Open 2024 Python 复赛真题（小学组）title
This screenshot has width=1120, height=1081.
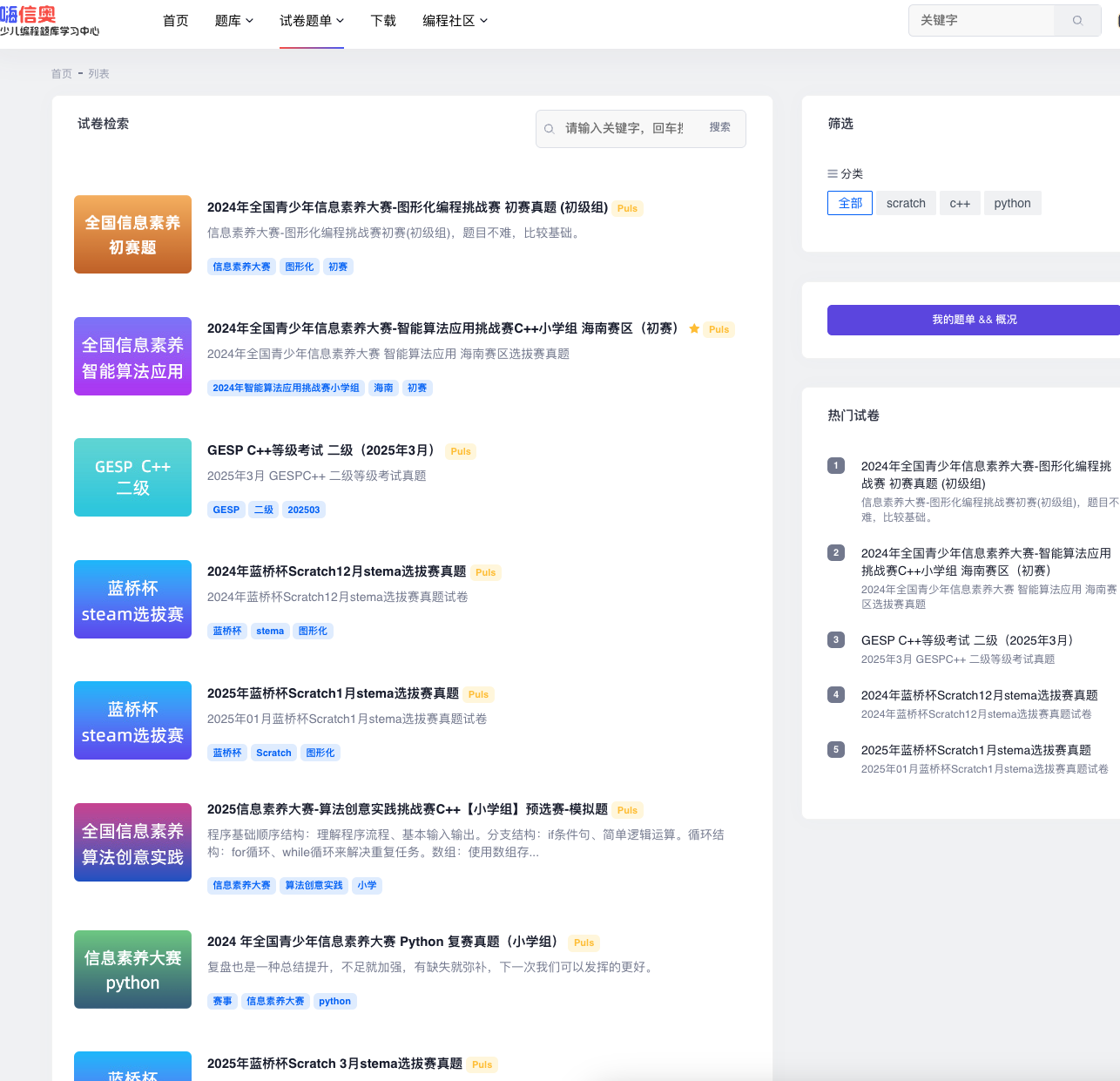384,942
